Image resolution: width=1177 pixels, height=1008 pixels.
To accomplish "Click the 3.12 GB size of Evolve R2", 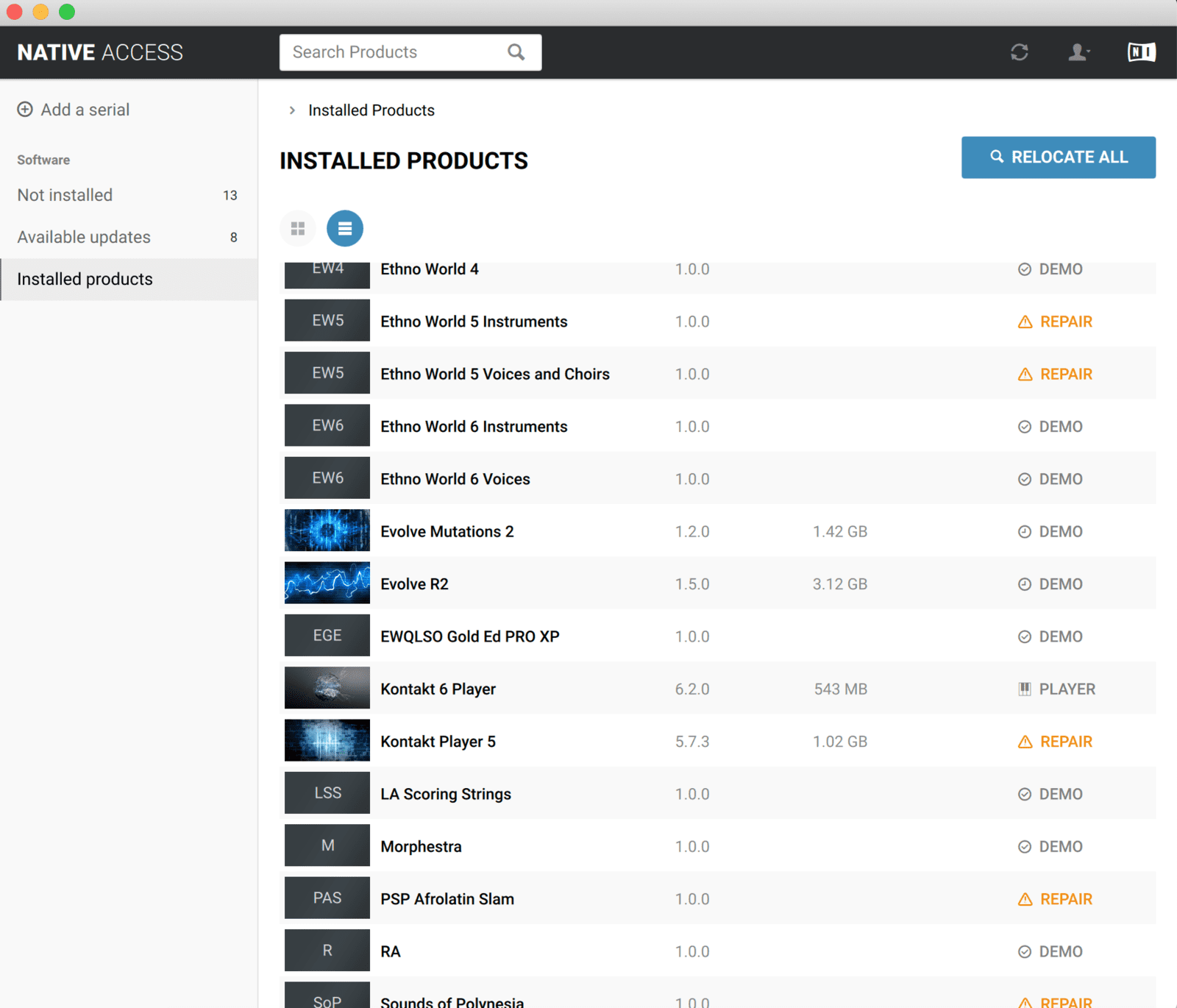I will (x=840, y=584).
